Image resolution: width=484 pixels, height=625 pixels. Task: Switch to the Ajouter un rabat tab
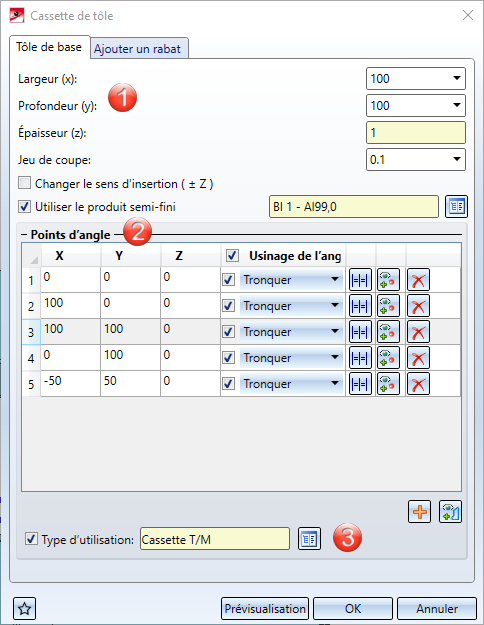pyautogui.click(x=138, y=49)
